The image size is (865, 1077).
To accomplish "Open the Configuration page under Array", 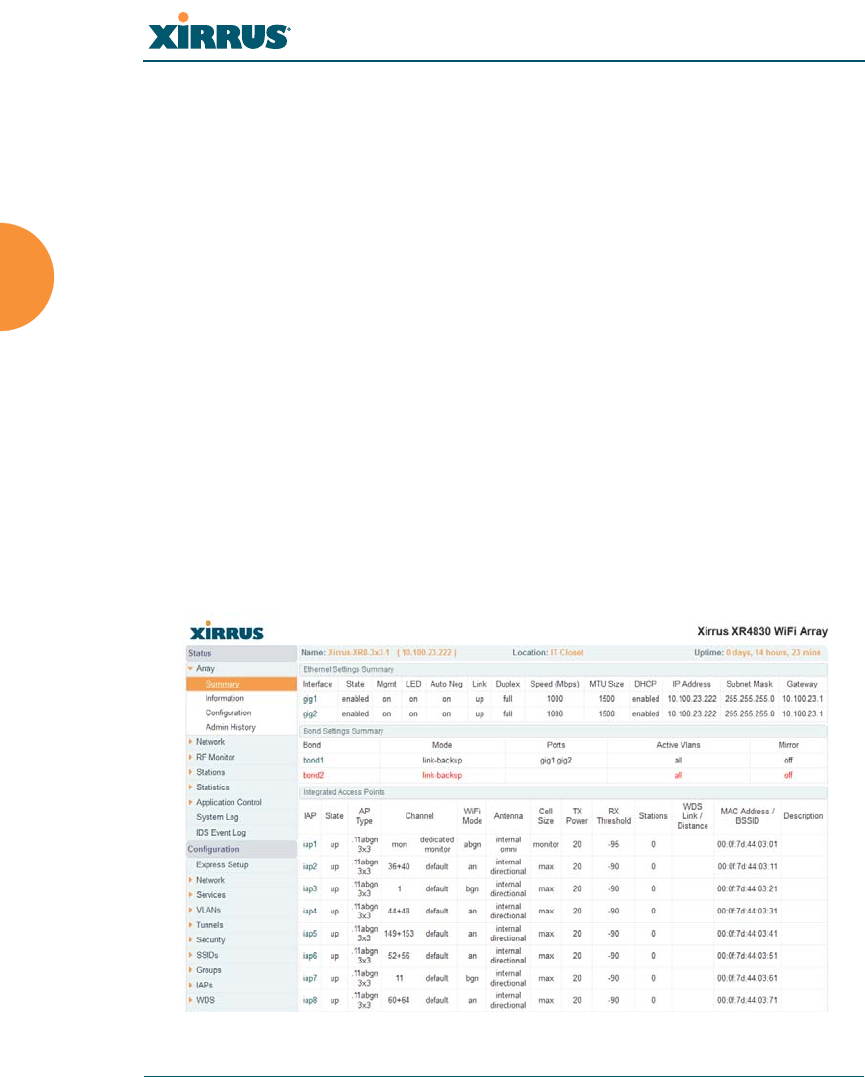I will click(x=228, y=713).
